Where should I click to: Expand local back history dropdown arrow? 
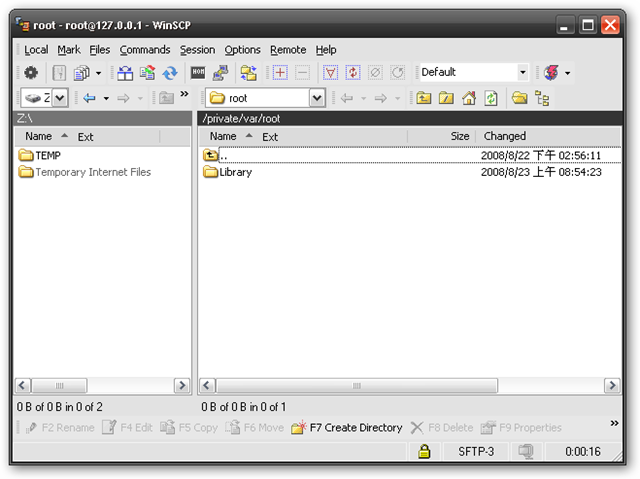tap(106, 98)
